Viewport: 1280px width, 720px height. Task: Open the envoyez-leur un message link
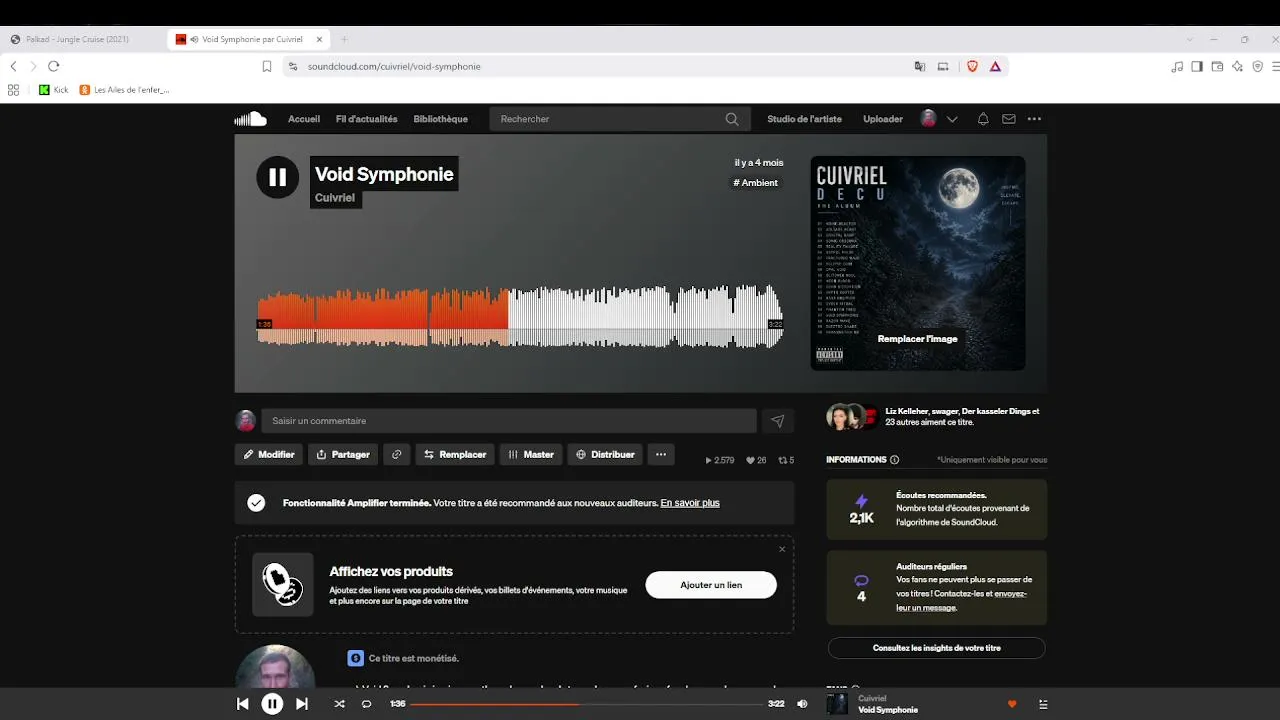(x=962, y=601)
